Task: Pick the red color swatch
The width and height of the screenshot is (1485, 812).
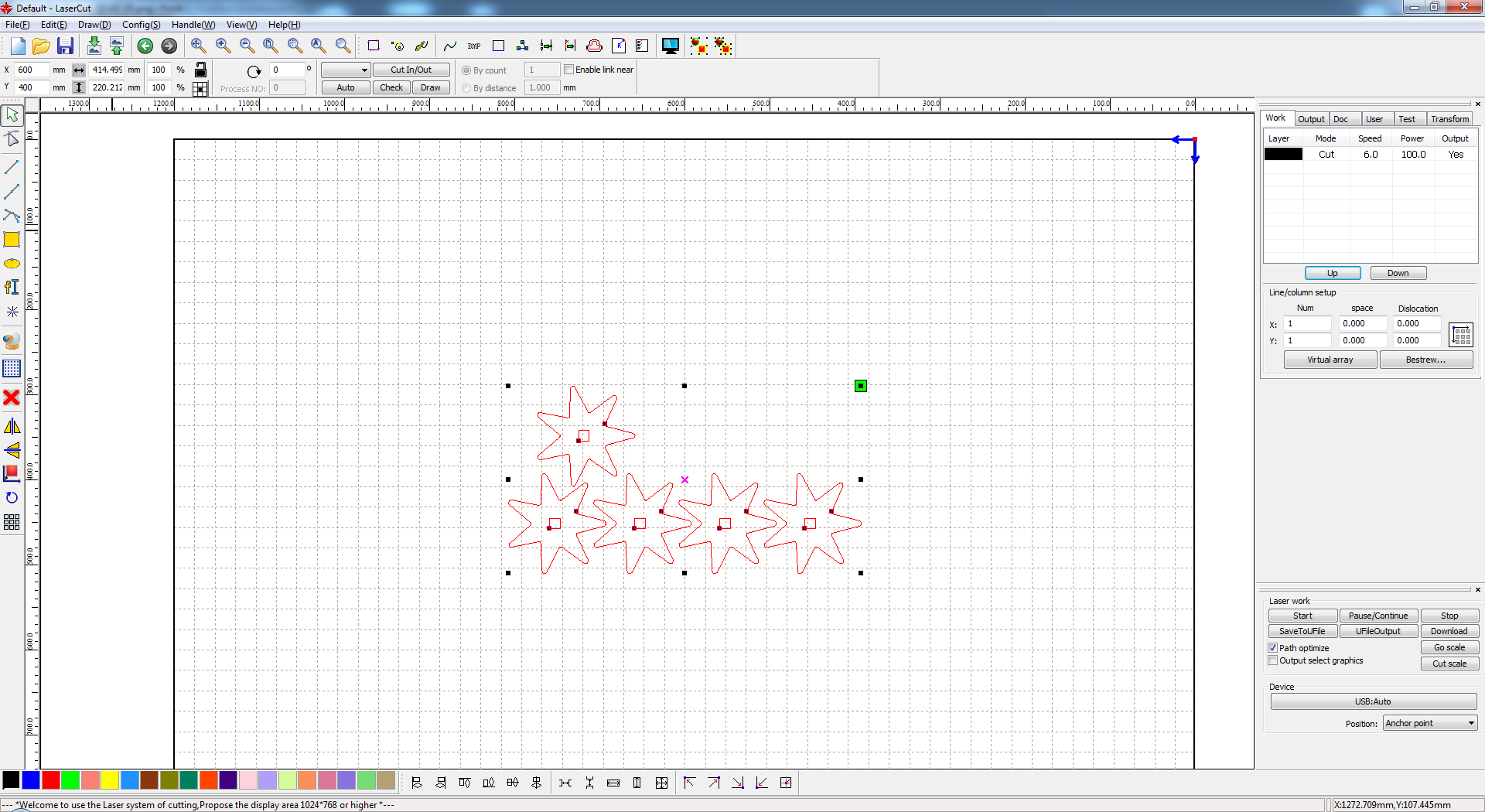Action: pyautogui.click(x=51, y=780)
